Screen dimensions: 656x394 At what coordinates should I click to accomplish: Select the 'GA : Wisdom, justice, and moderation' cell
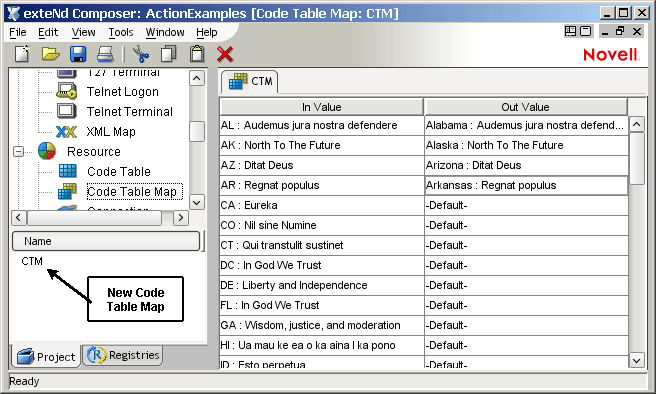(x=322, y=325)
